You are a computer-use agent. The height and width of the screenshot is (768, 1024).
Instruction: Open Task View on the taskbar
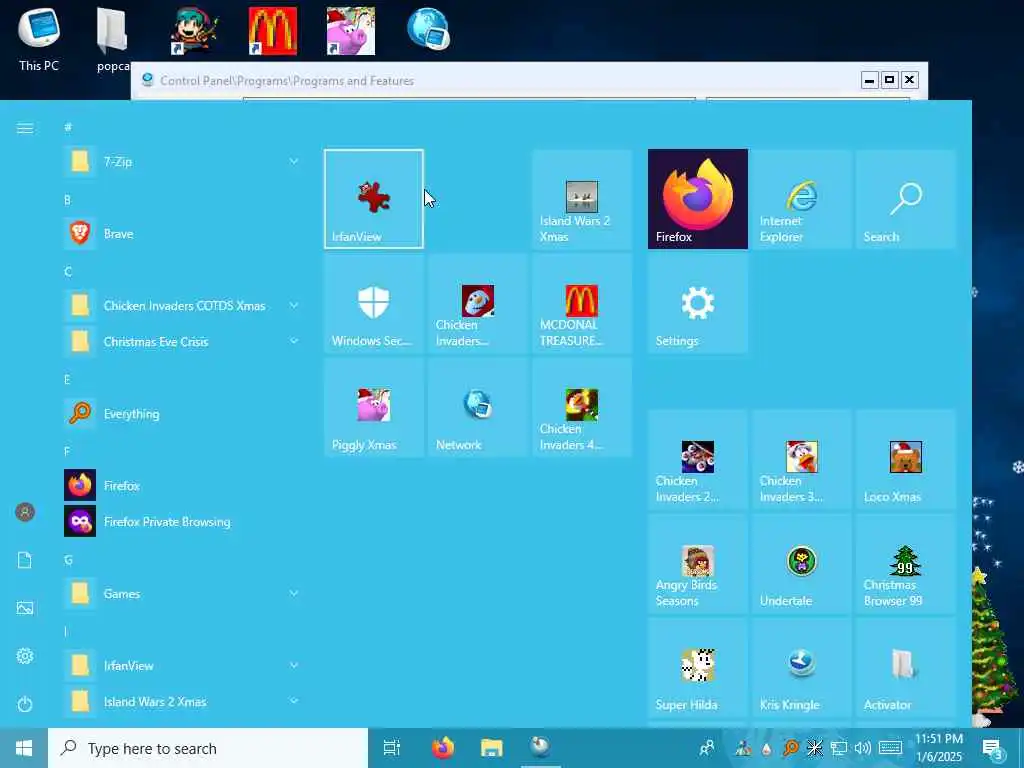coord(392,748)
